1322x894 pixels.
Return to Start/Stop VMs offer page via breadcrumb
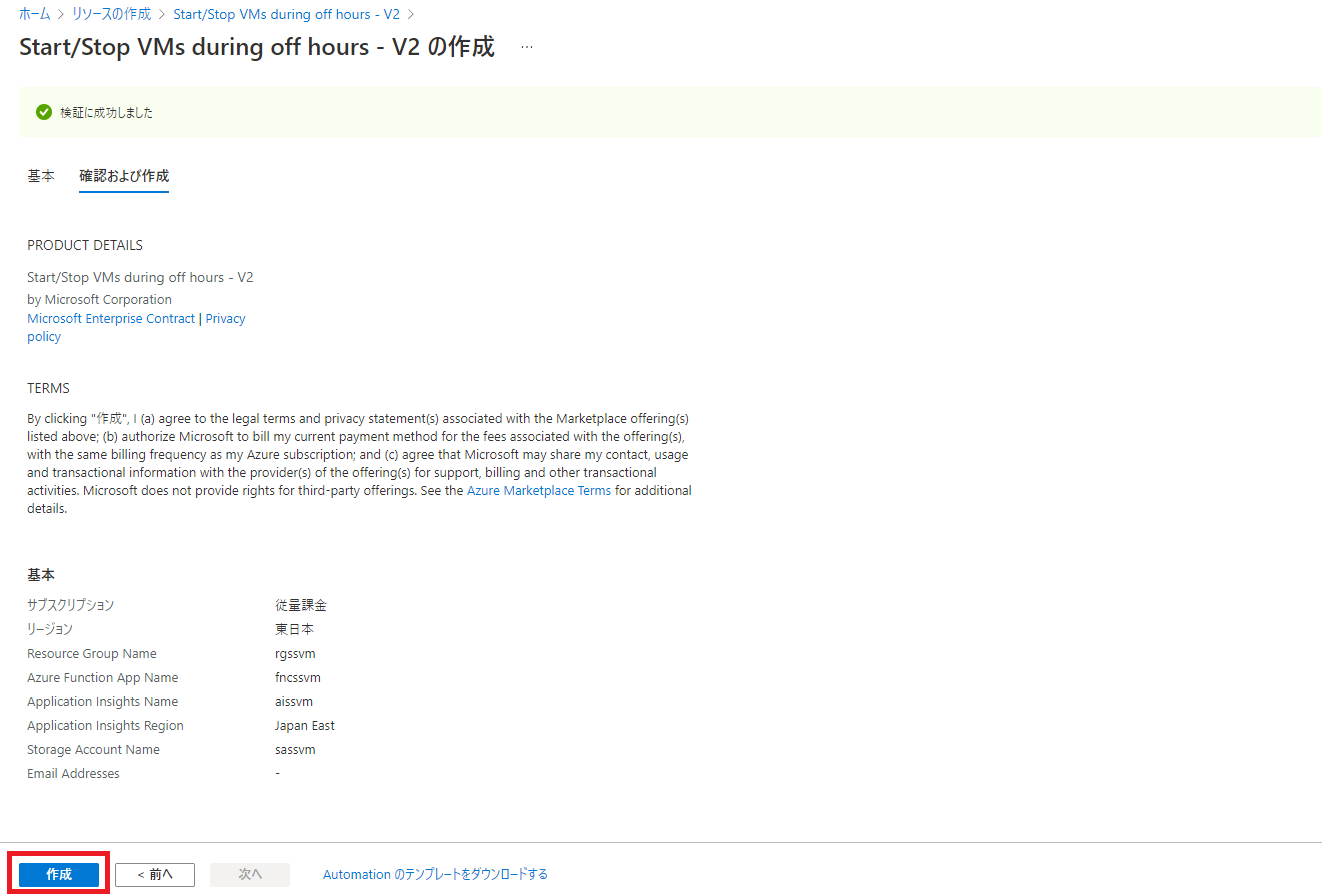(x=286, y=14)
